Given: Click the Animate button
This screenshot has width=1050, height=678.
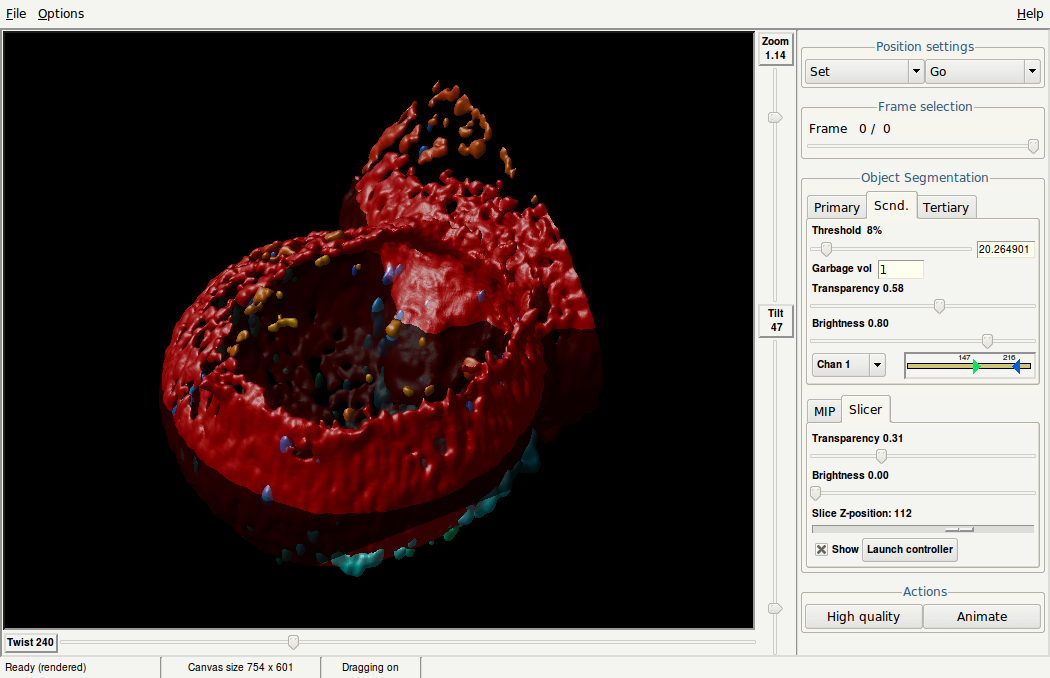Looking at the screenshot, I should point(981,617).
